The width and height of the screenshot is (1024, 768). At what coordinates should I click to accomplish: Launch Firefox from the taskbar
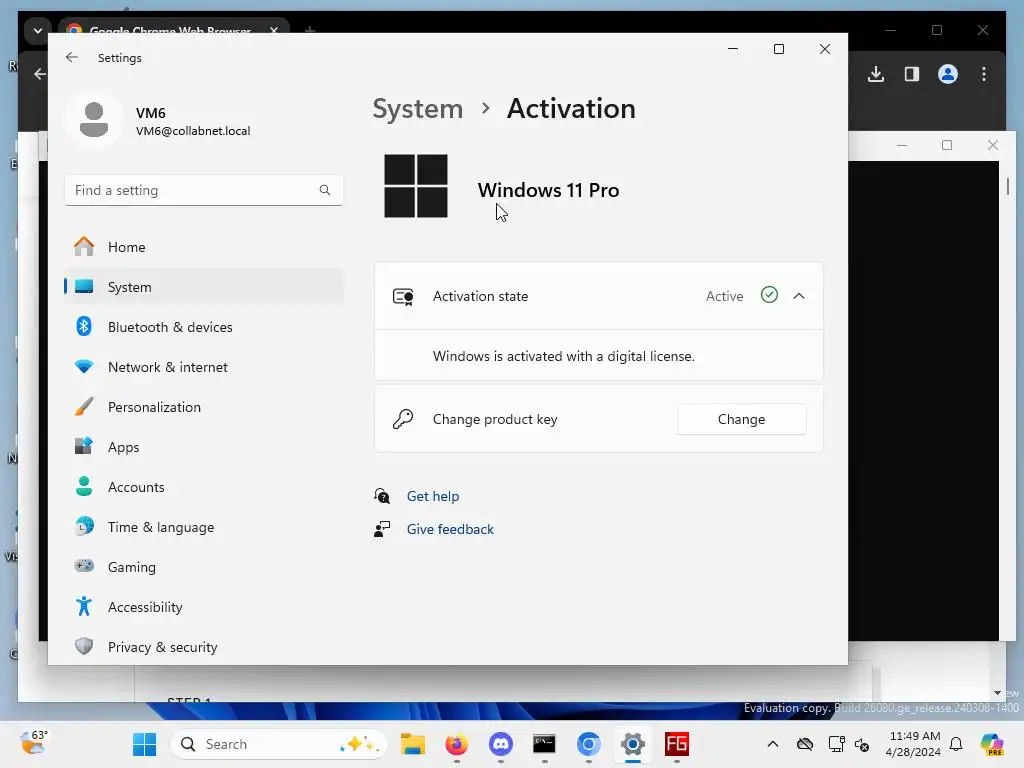(x=456, y=744)
